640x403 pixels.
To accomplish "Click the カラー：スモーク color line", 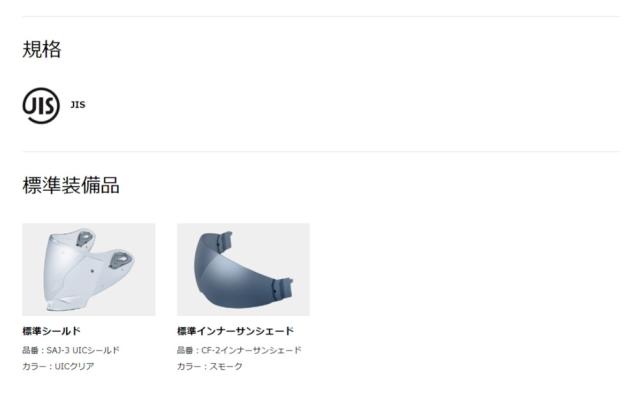I will click(x=210, y=366).
